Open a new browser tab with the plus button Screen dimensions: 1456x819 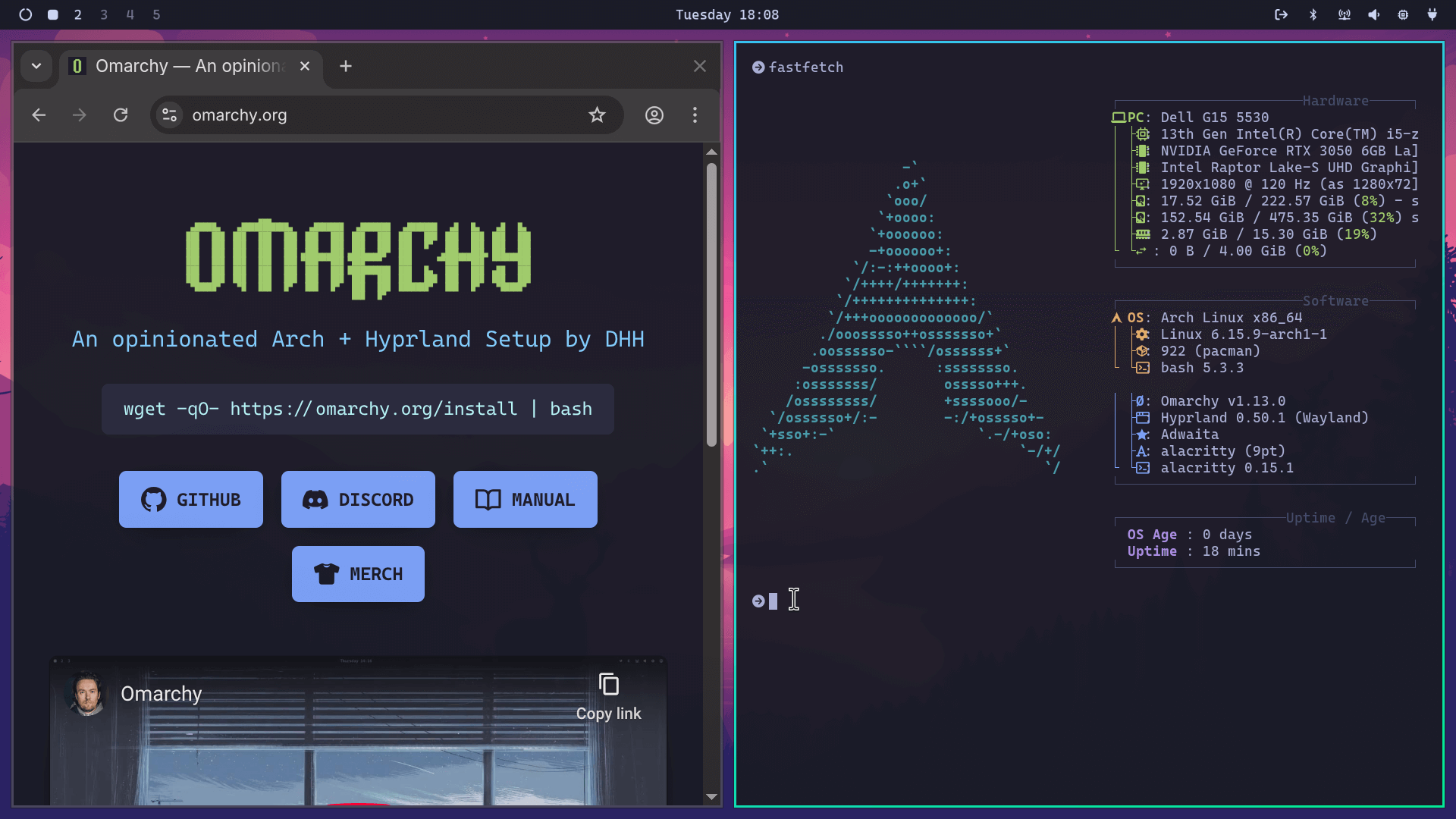346,66
